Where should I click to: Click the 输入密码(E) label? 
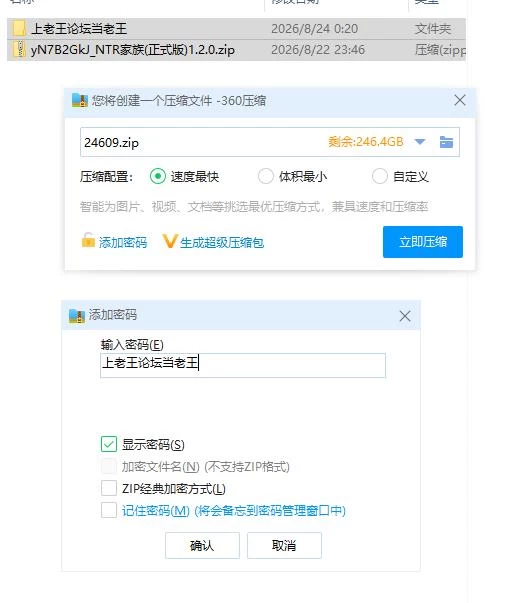(x=132, y=345)
